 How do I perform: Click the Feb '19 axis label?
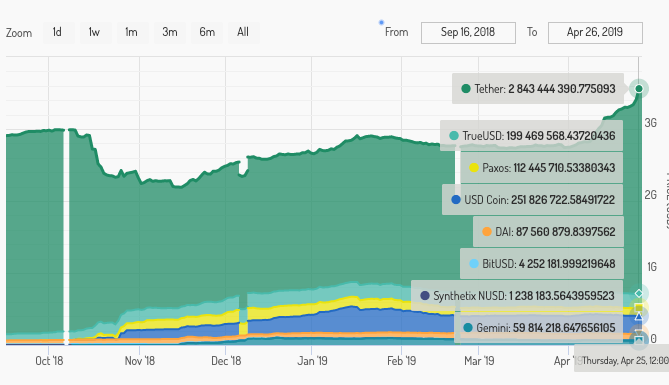pos(401,361)
